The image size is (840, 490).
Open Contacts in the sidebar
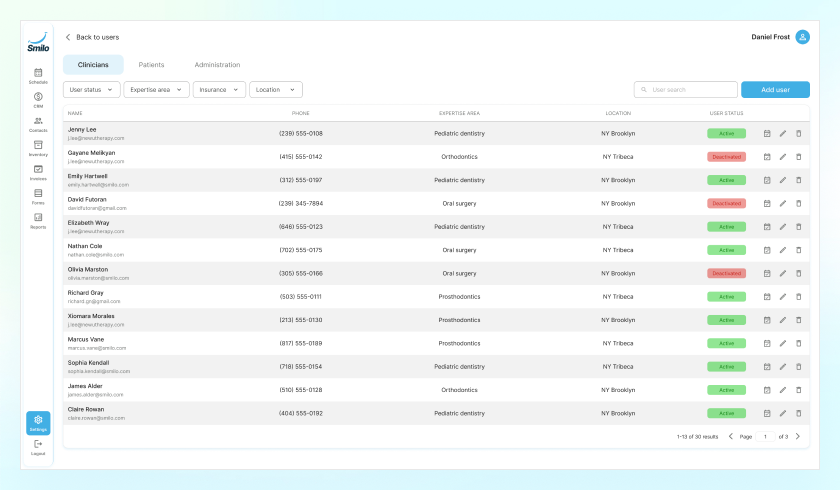(x=38, y=124)
